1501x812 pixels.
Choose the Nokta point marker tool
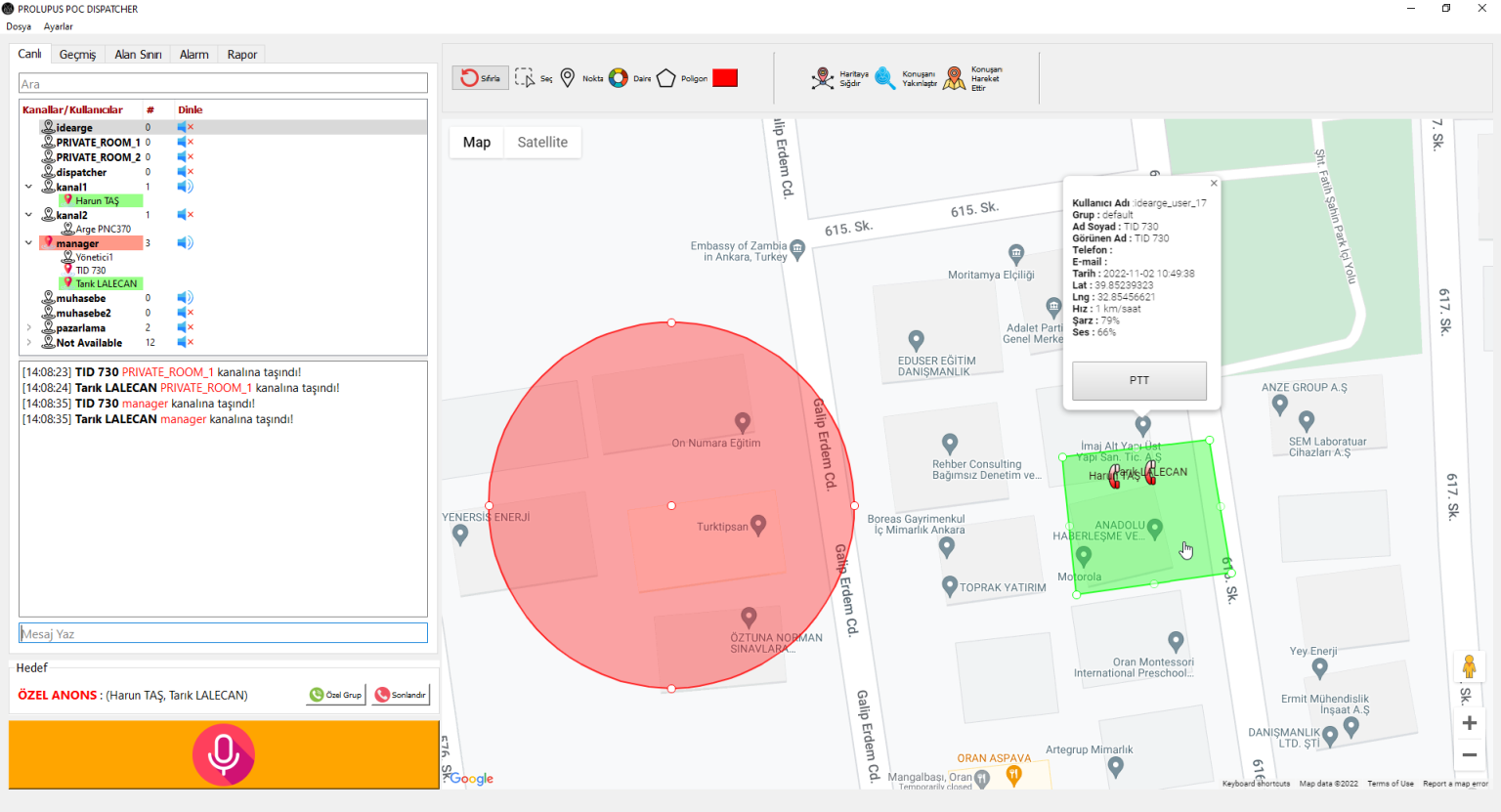pyautogui.click(x=580, y=78)
